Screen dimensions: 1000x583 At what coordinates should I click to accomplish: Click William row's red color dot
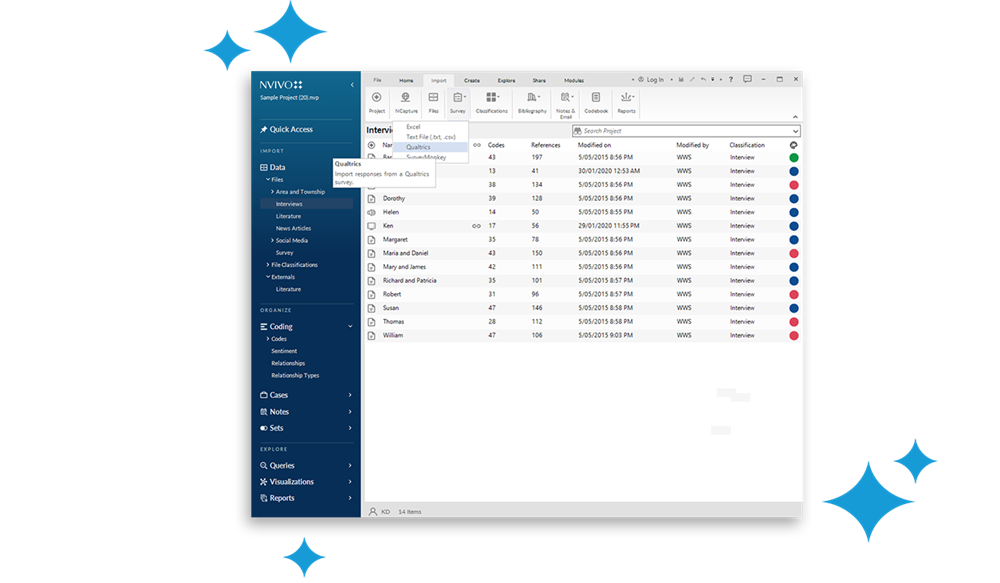[794, 336]
